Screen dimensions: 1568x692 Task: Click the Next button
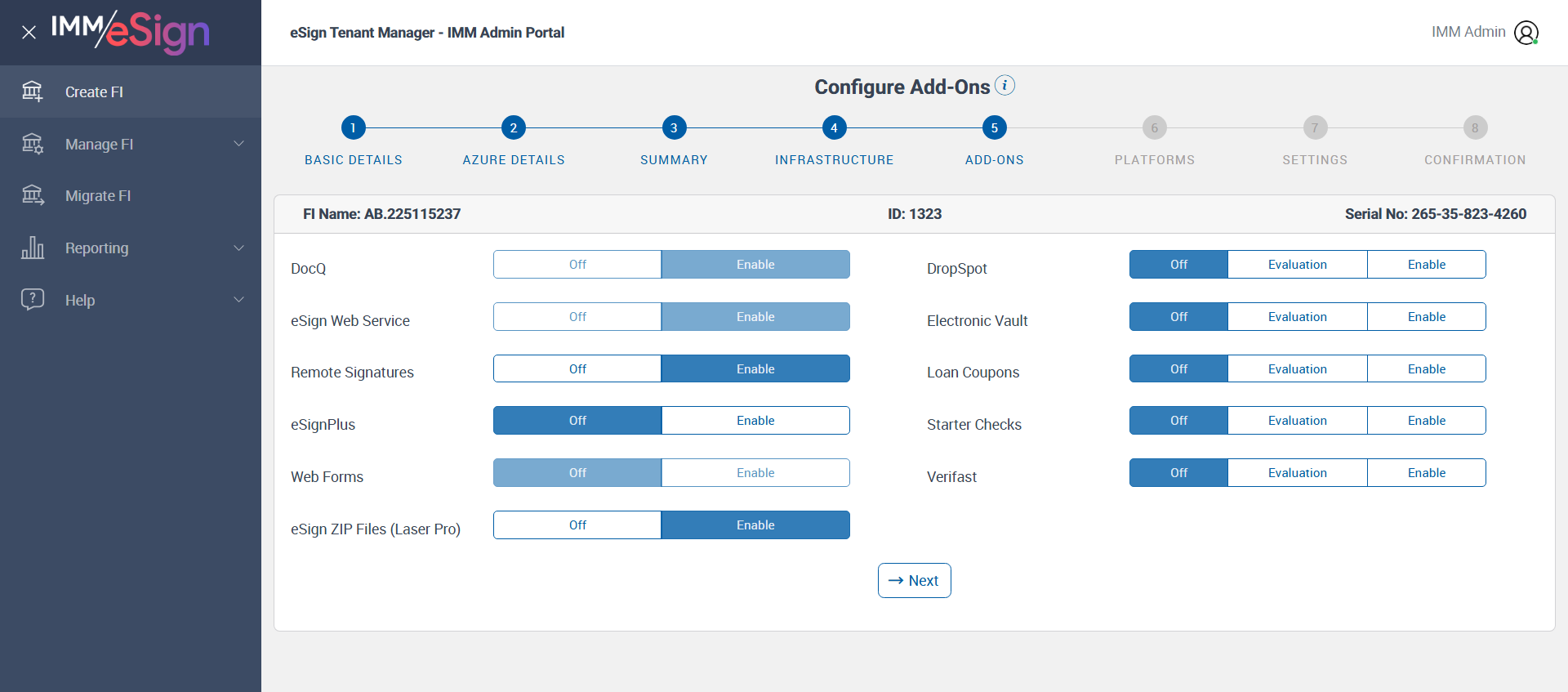[915, 581]
